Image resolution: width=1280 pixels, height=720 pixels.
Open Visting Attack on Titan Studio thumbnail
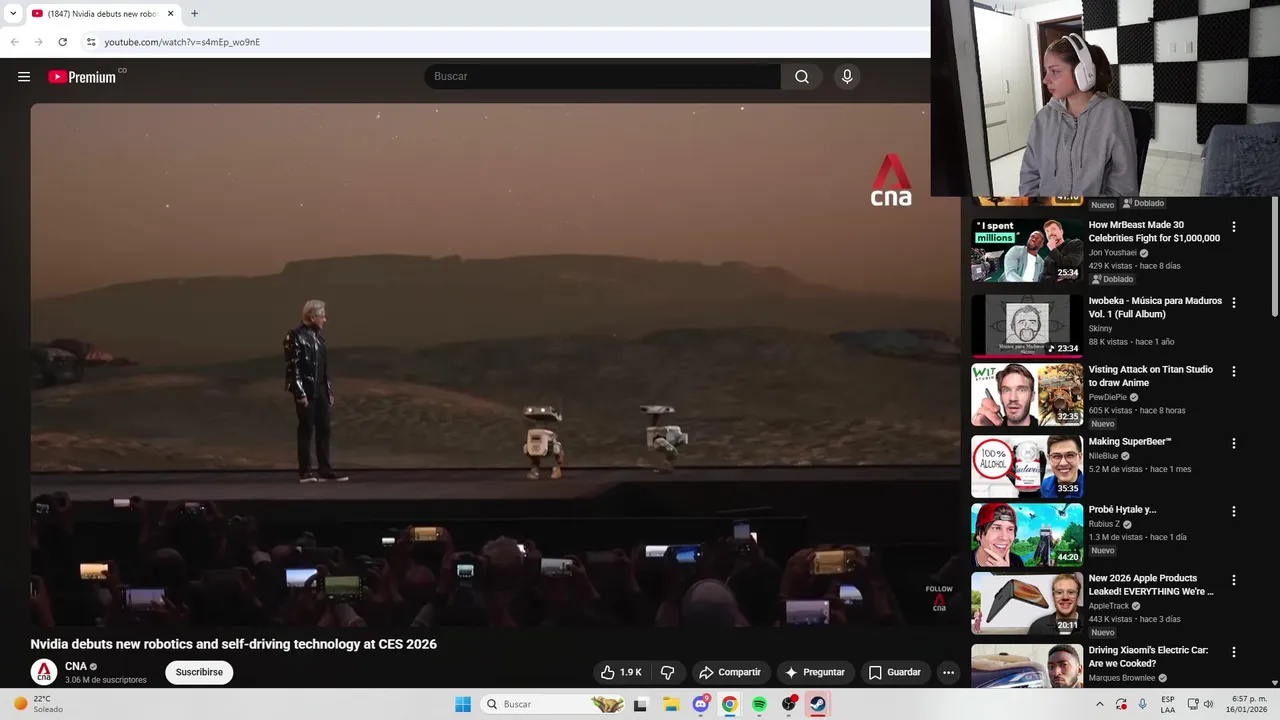click(x=1027, y=395)
